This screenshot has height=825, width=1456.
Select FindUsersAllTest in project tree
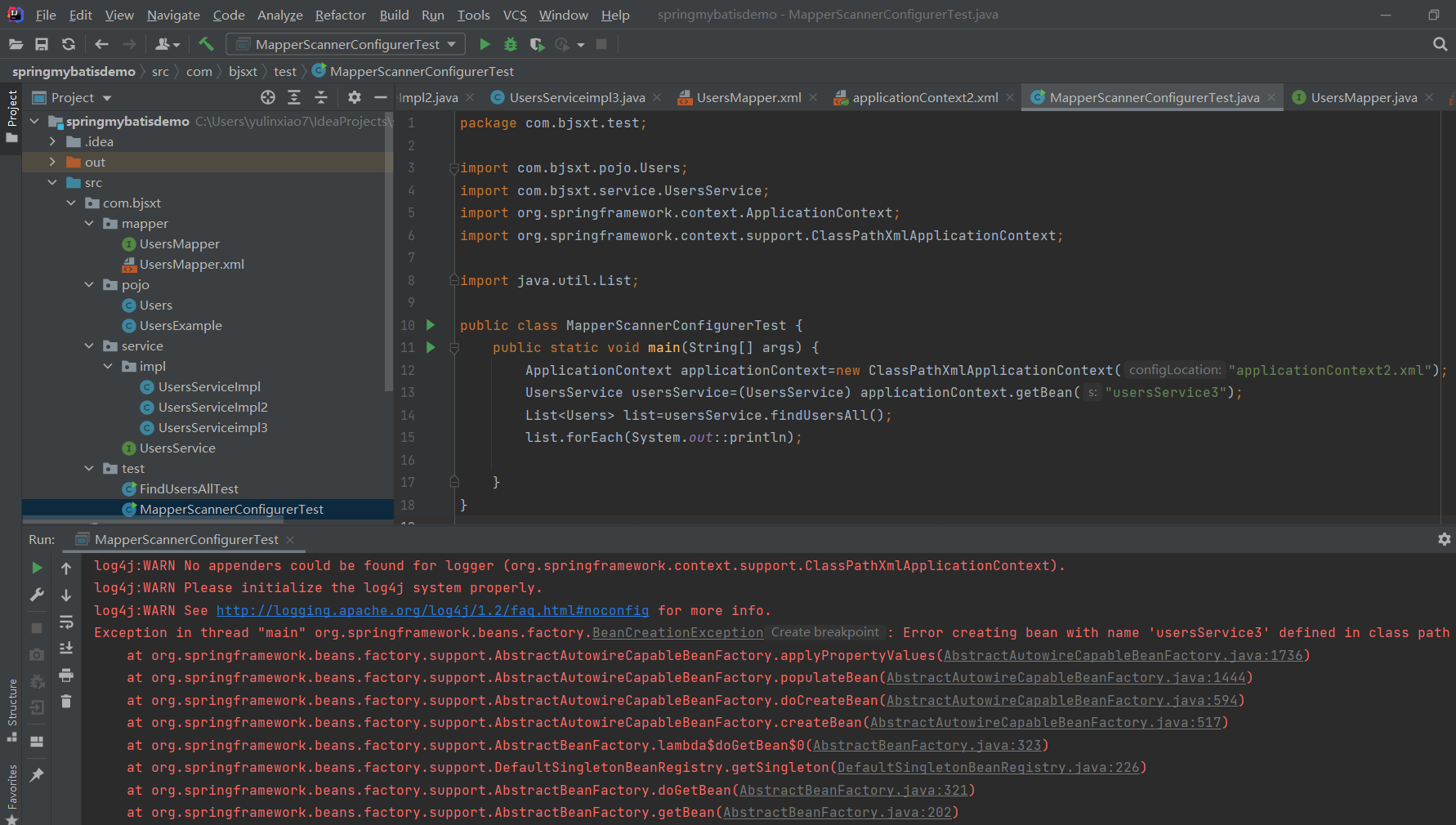click(189, 488)
